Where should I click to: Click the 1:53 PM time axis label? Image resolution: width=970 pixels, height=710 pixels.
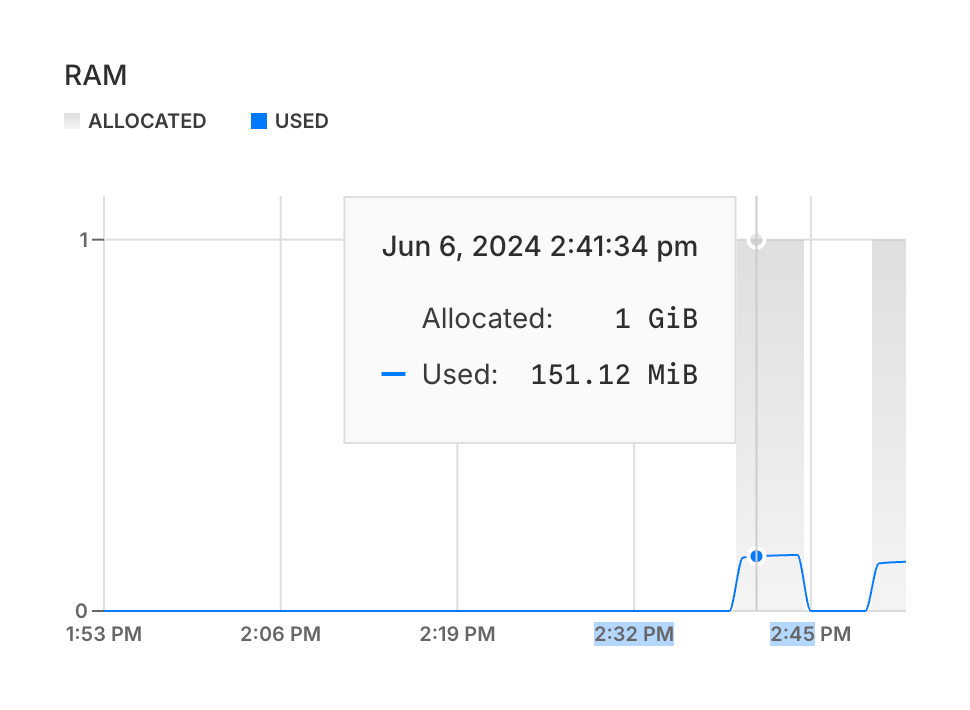point(104,634)
